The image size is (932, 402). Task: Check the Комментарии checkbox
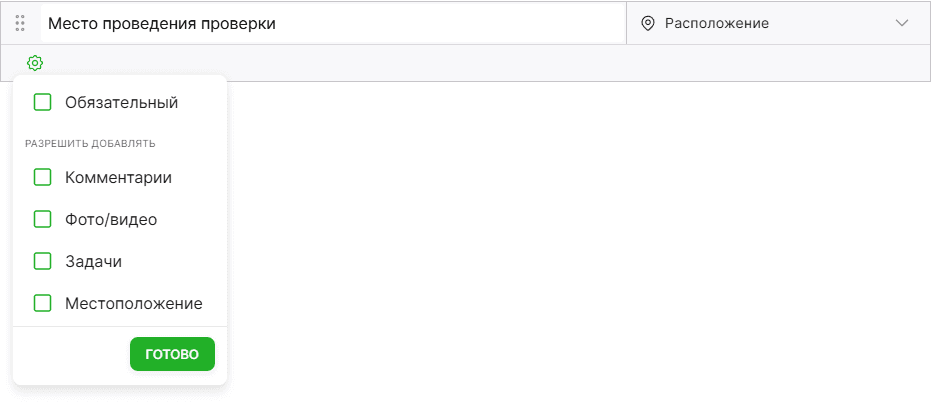click(x=42, y=177)
